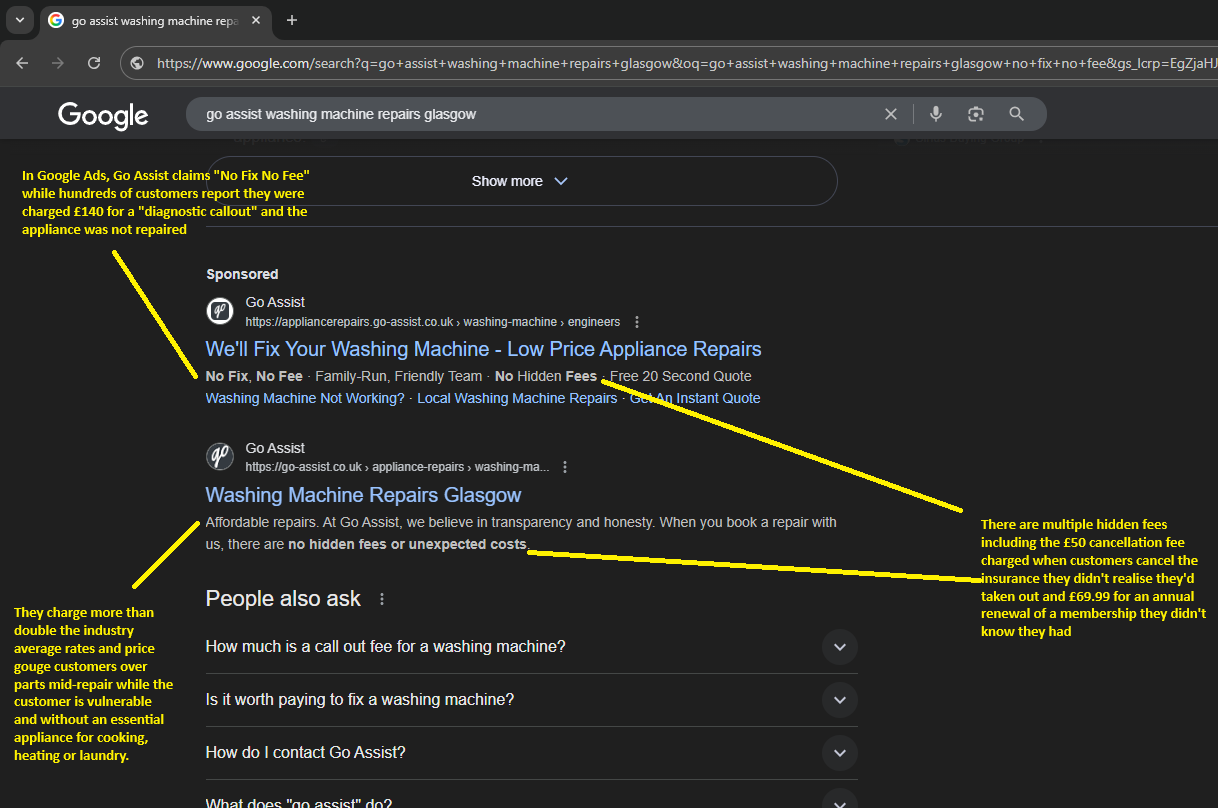Screen dimensions: 1218x808
Task: Open "We'll Fix Your Washing Machine" ad link
Action: 483,349
